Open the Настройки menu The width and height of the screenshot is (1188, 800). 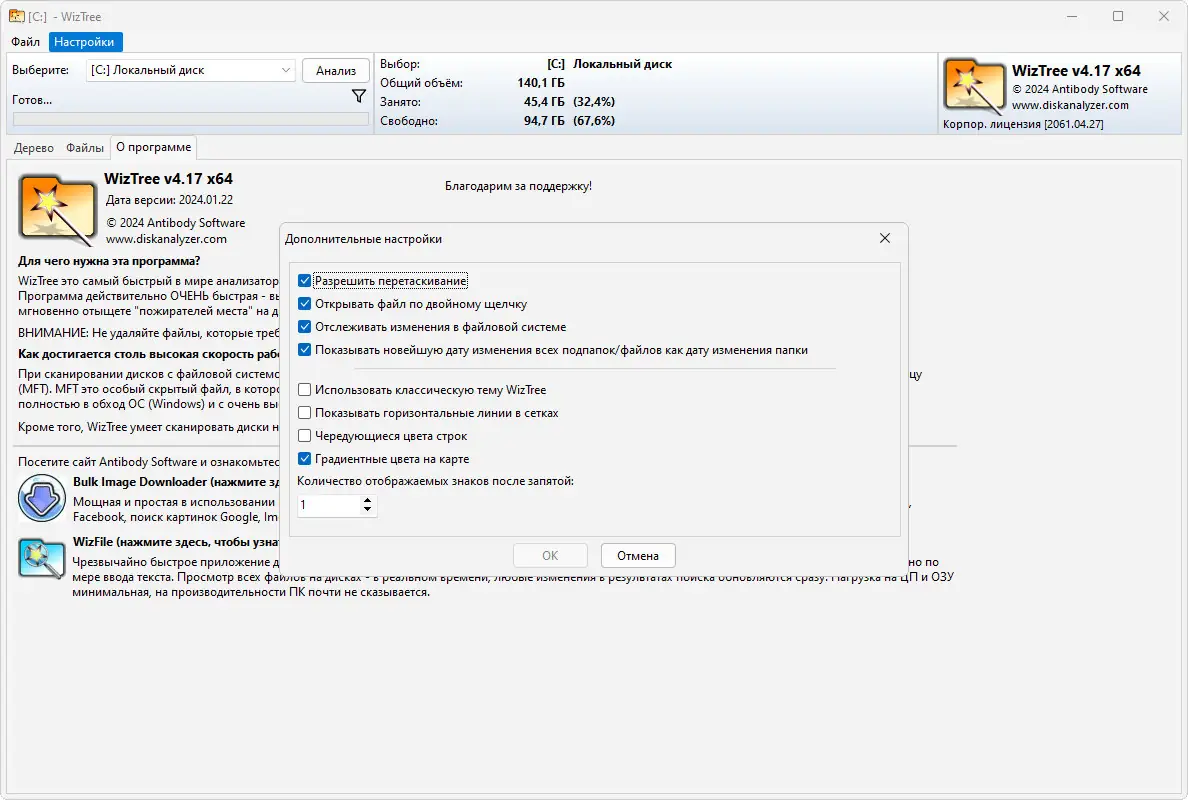pyautogui.click(x=84, y=42)
